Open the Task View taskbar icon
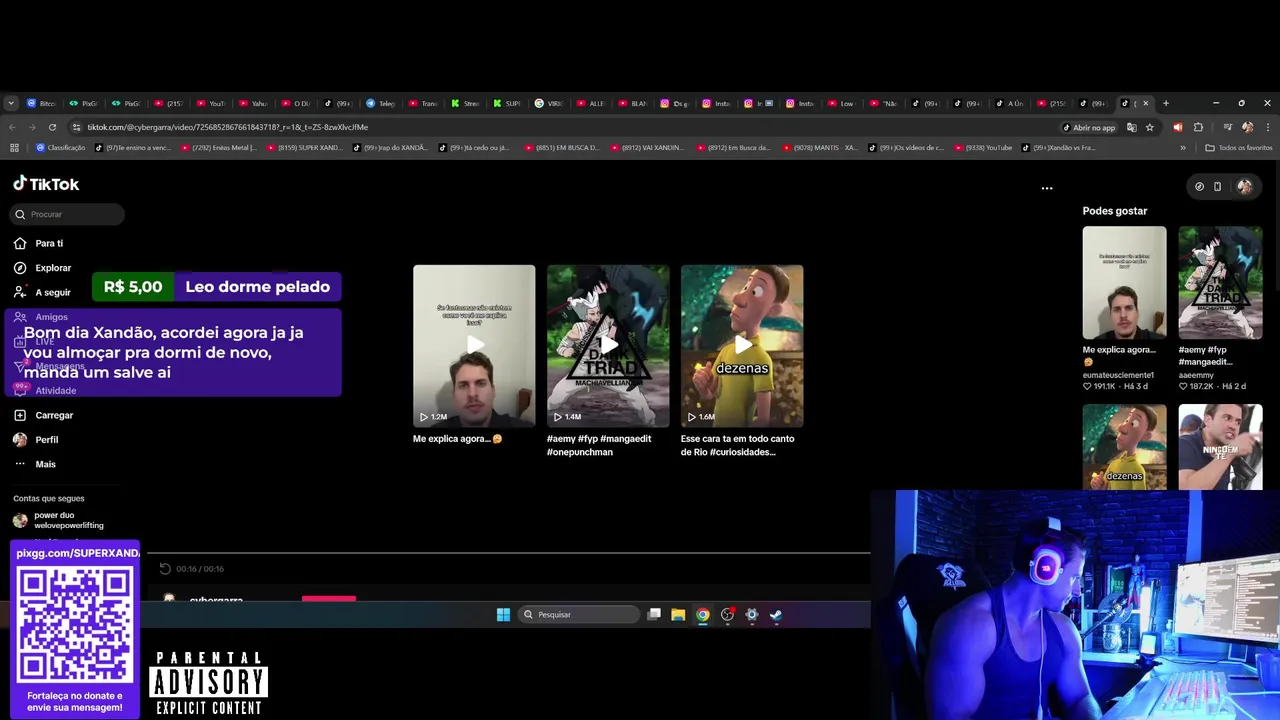This screenshot has width=1280, height=720. point(654,615)
